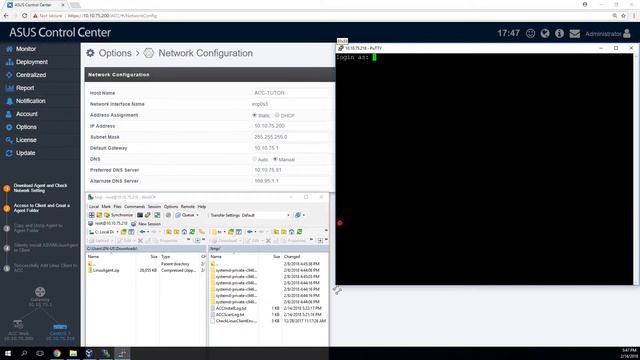
Task: Click the Subnet Mask input field
Action: (290, 137)
